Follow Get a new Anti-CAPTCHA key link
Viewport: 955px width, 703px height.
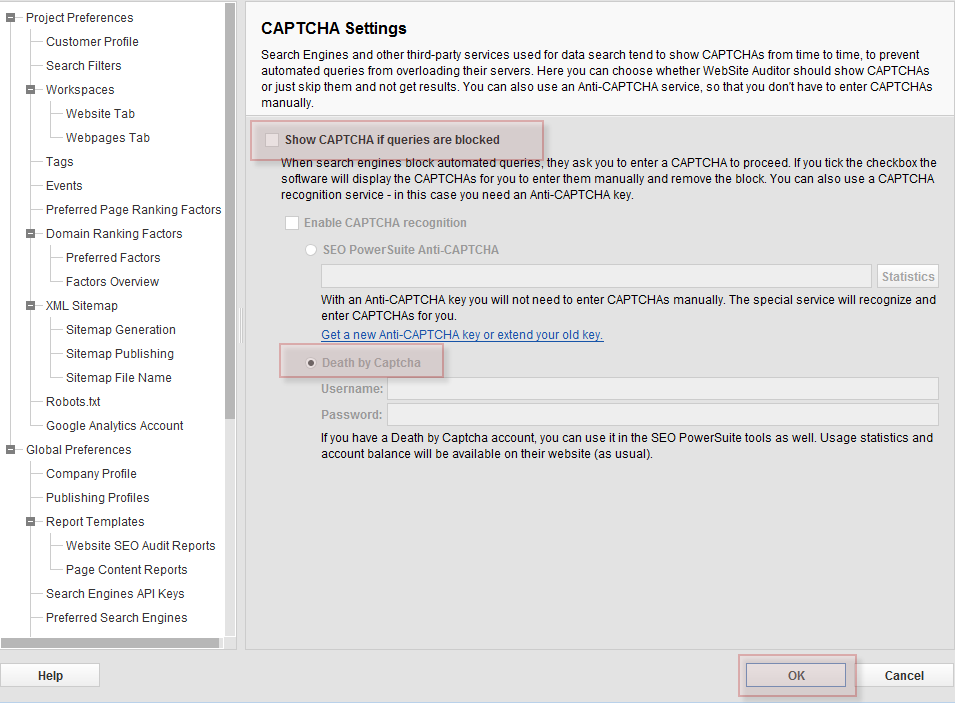pos(462,334)
